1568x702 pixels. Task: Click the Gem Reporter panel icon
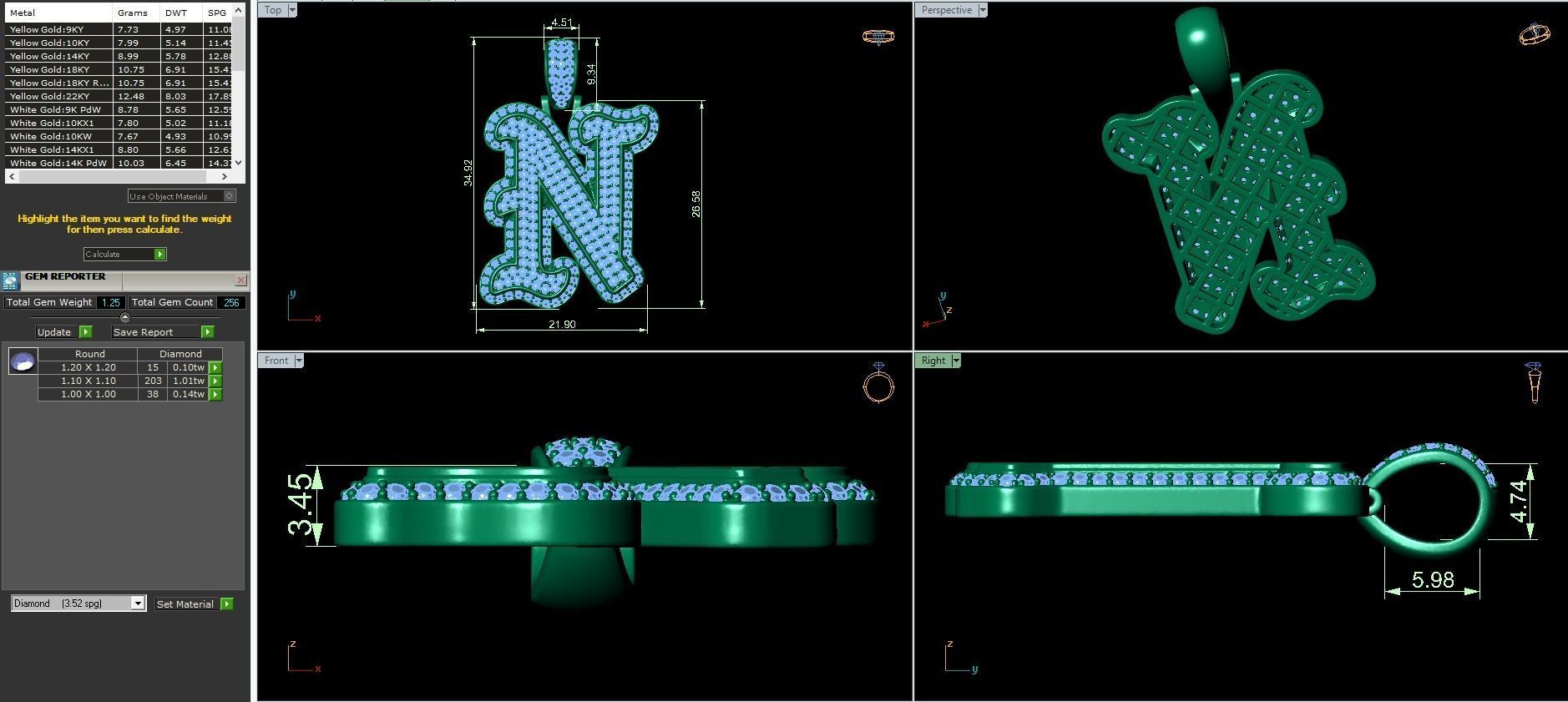tap(10, 280)
